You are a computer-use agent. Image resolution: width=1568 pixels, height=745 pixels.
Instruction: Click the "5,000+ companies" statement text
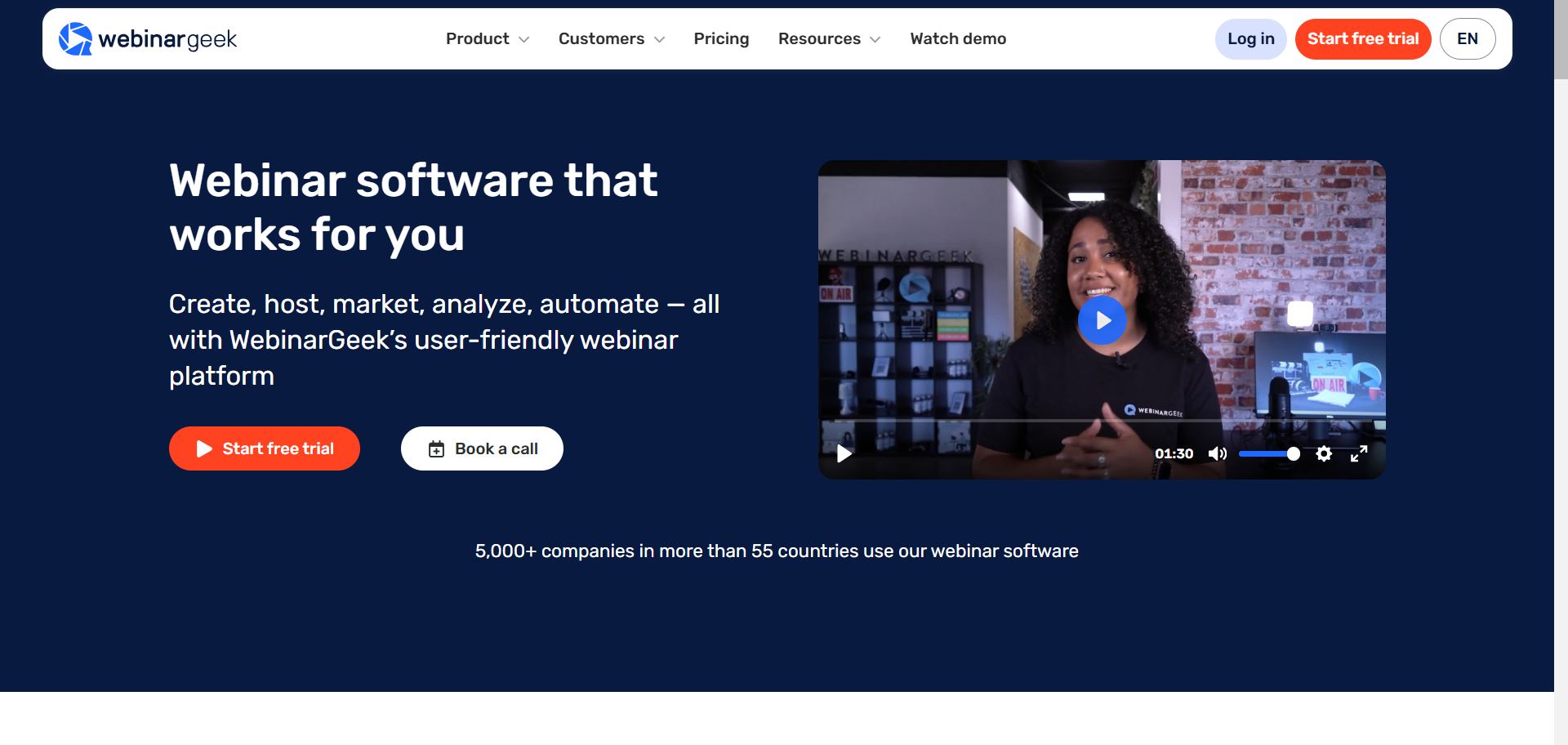[777, 551]
